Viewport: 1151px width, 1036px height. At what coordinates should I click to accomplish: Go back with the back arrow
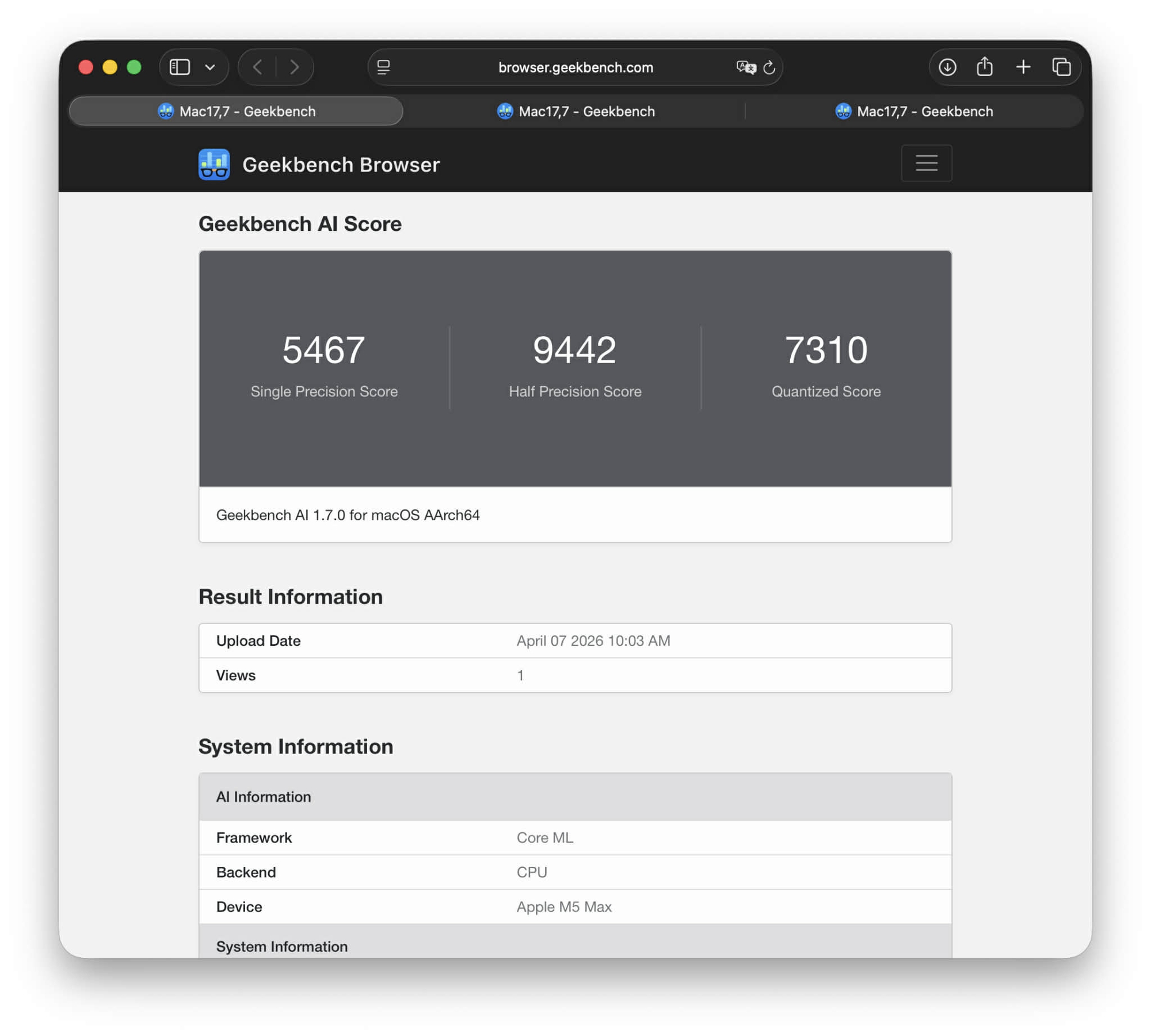(x=258, y=67)
